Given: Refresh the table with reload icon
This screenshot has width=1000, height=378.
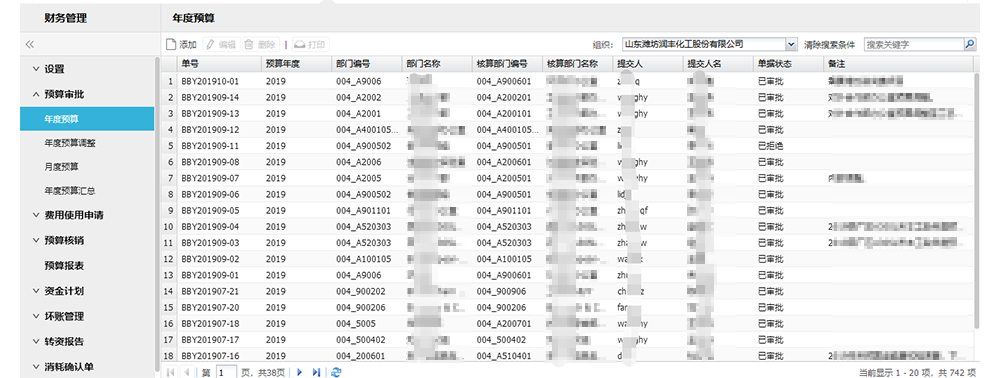Looking at the screenshot, I should pos(336,372).
